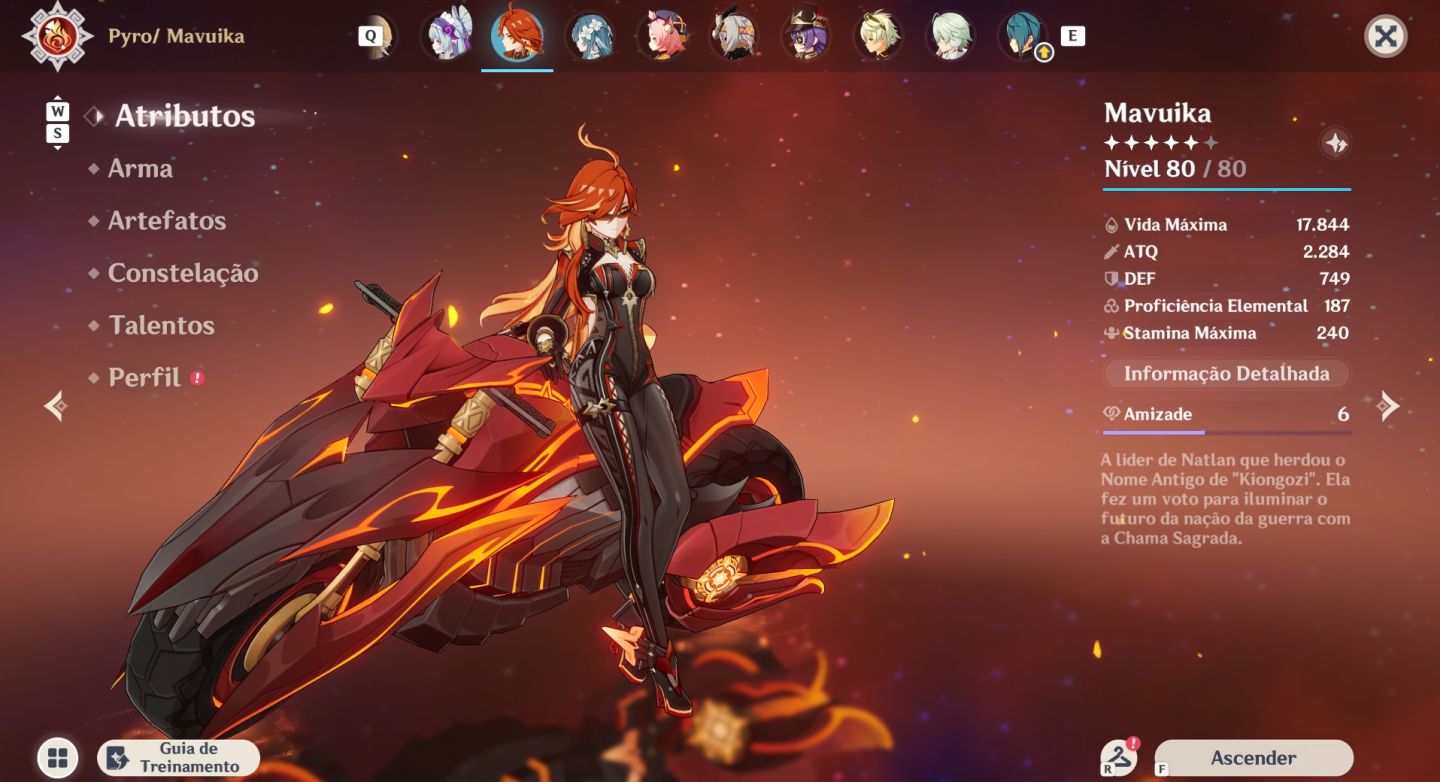Click the Stamina Máxima stat row
The width and height of the screenshot is (1440, 782).
(1227, 333)
